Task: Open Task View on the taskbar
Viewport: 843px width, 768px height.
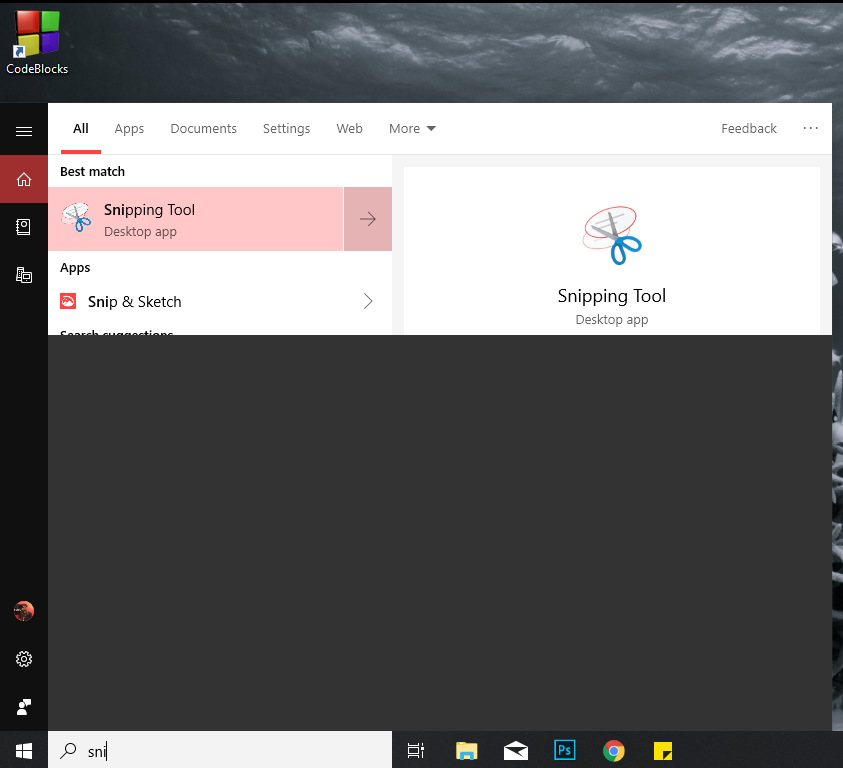Action: click(x=416, y=751)
